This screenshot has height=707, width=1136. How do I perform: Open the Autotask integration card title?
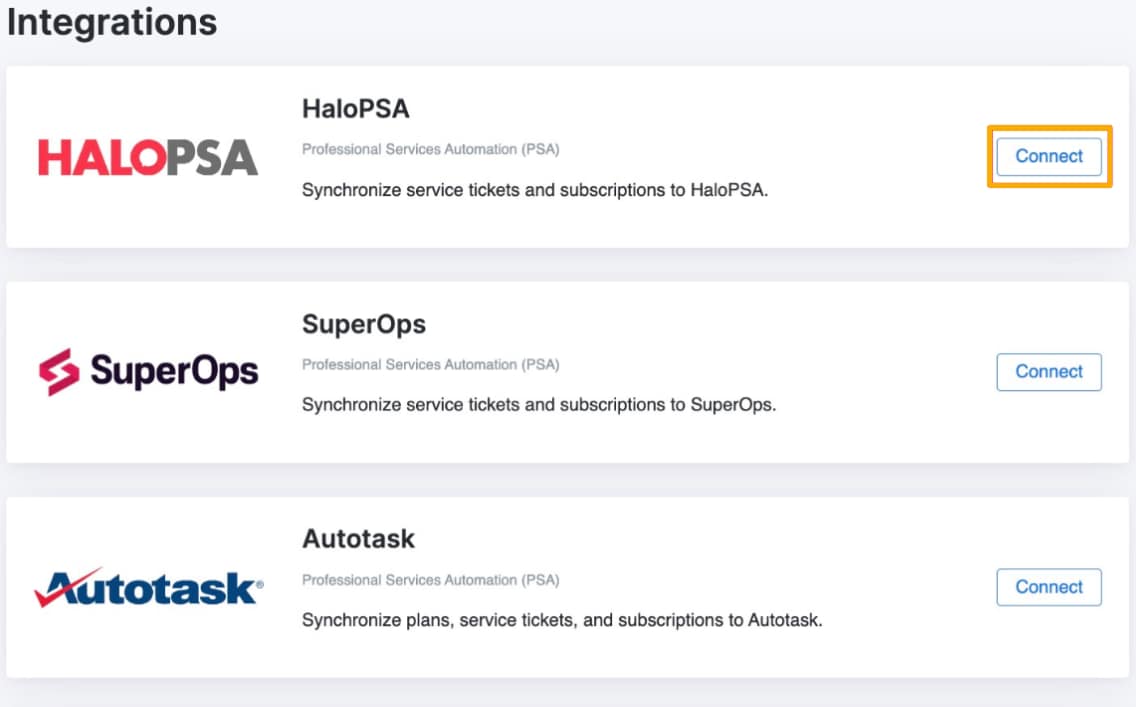tap(357, 539)
